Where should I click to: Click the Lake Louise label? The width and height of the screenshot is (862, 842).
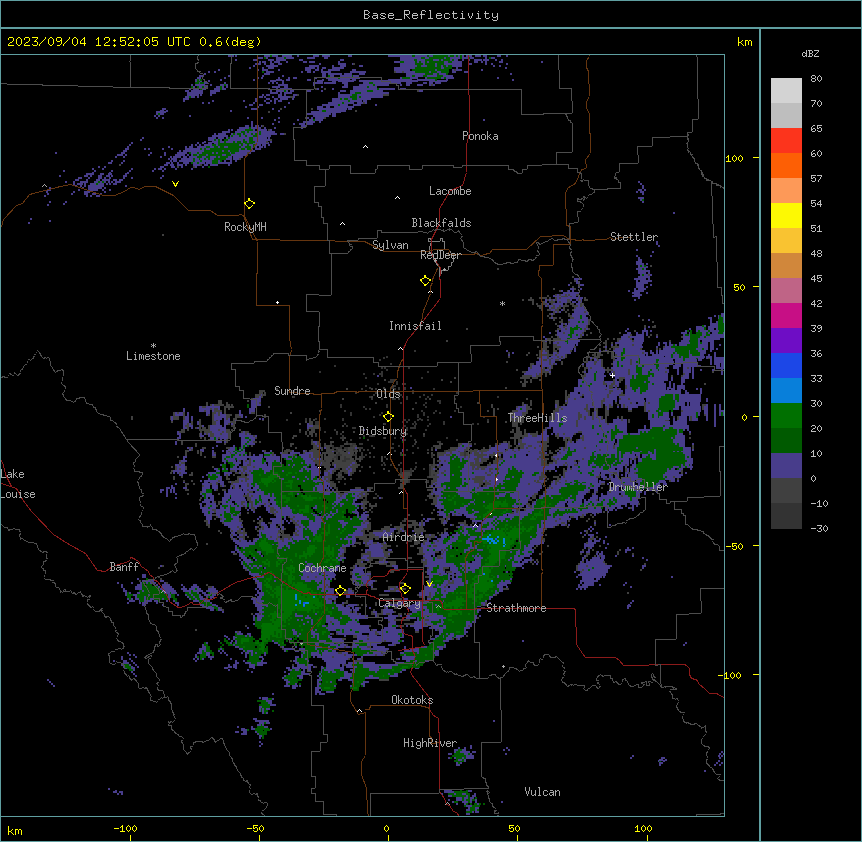(x=18, y=484)
